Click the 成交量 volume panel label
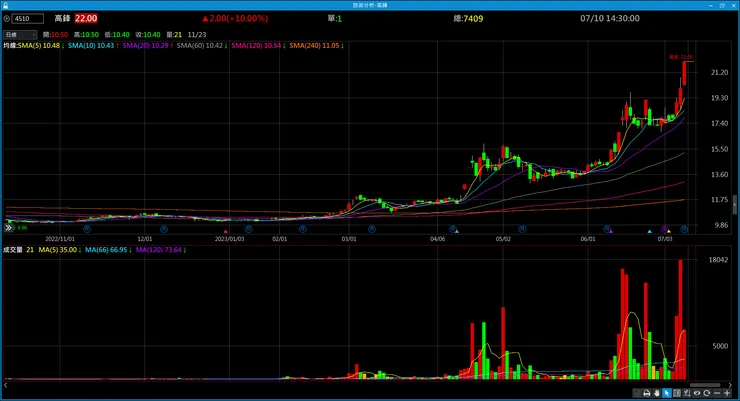 coord(13,250)
